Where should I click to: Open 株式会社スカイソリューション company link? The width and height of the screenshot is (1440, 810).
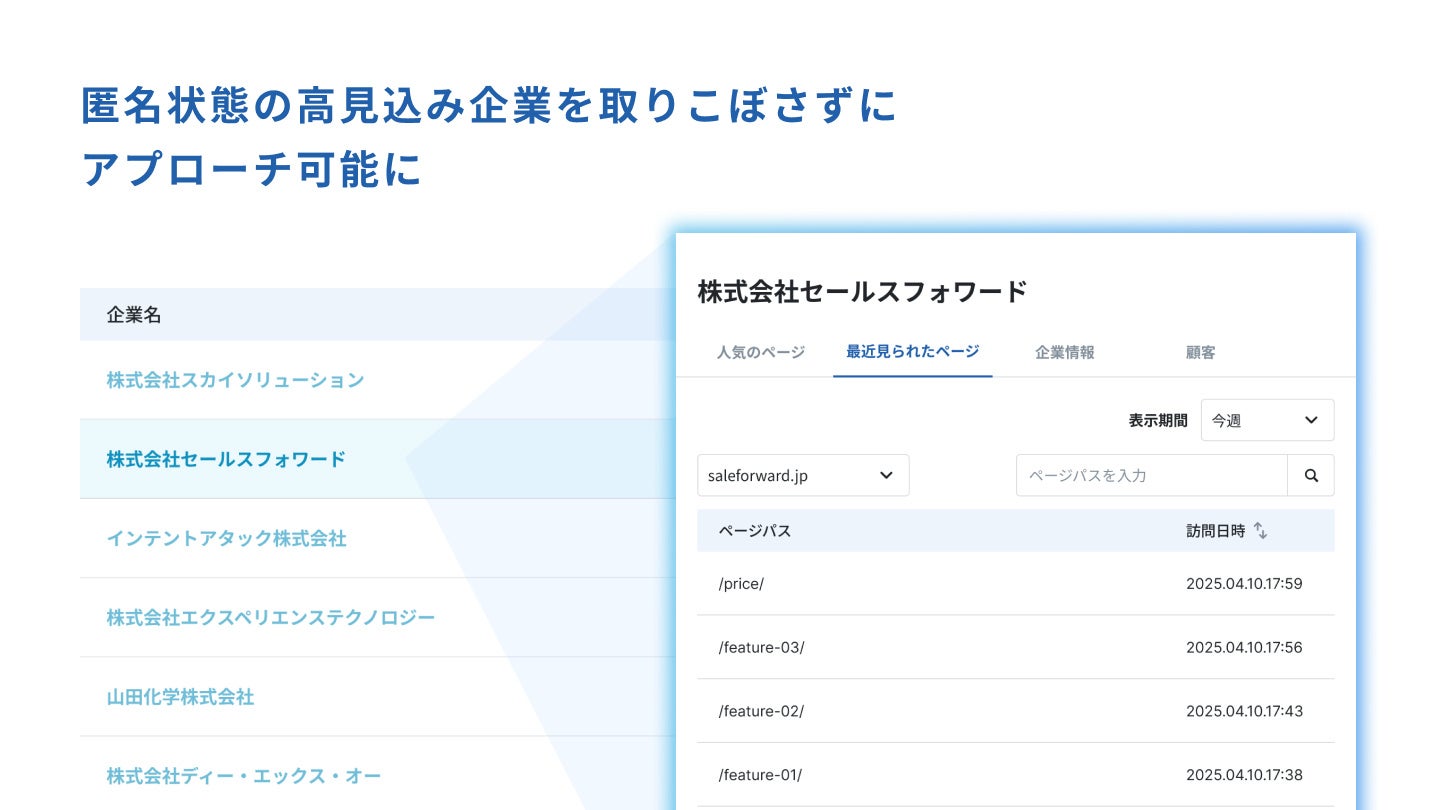(235, 380)
